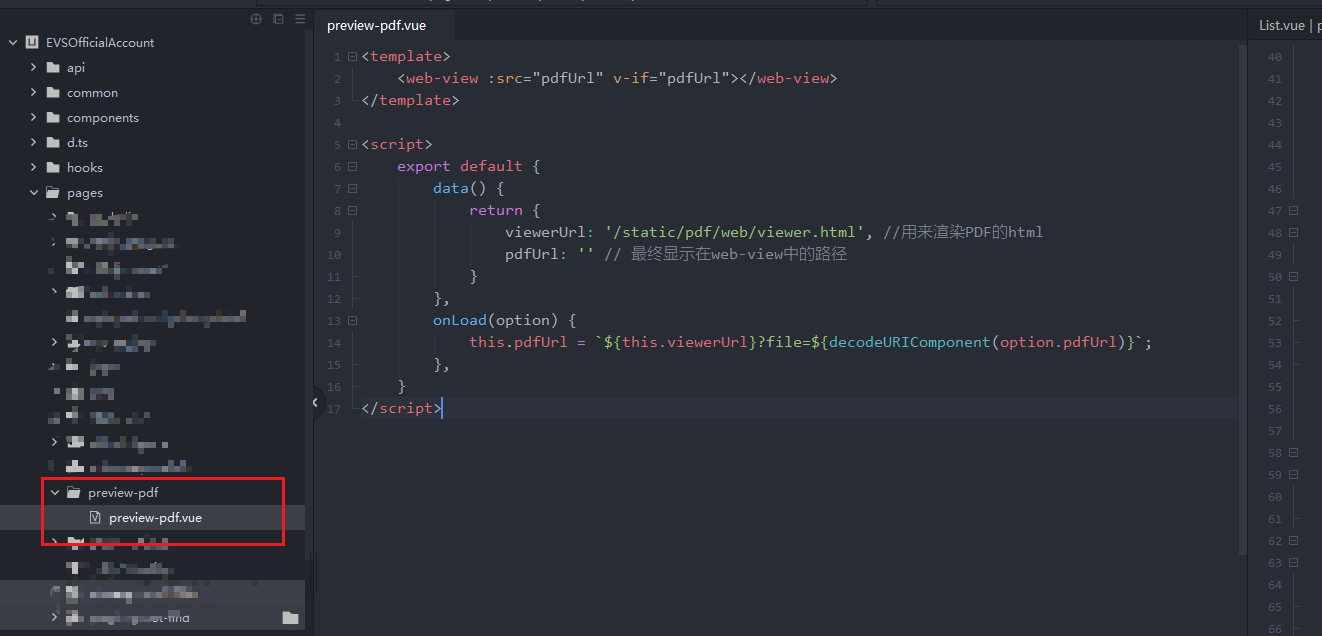1322x636 pixels.
Task: Select the pages folder name
Action: pos(85,193)
